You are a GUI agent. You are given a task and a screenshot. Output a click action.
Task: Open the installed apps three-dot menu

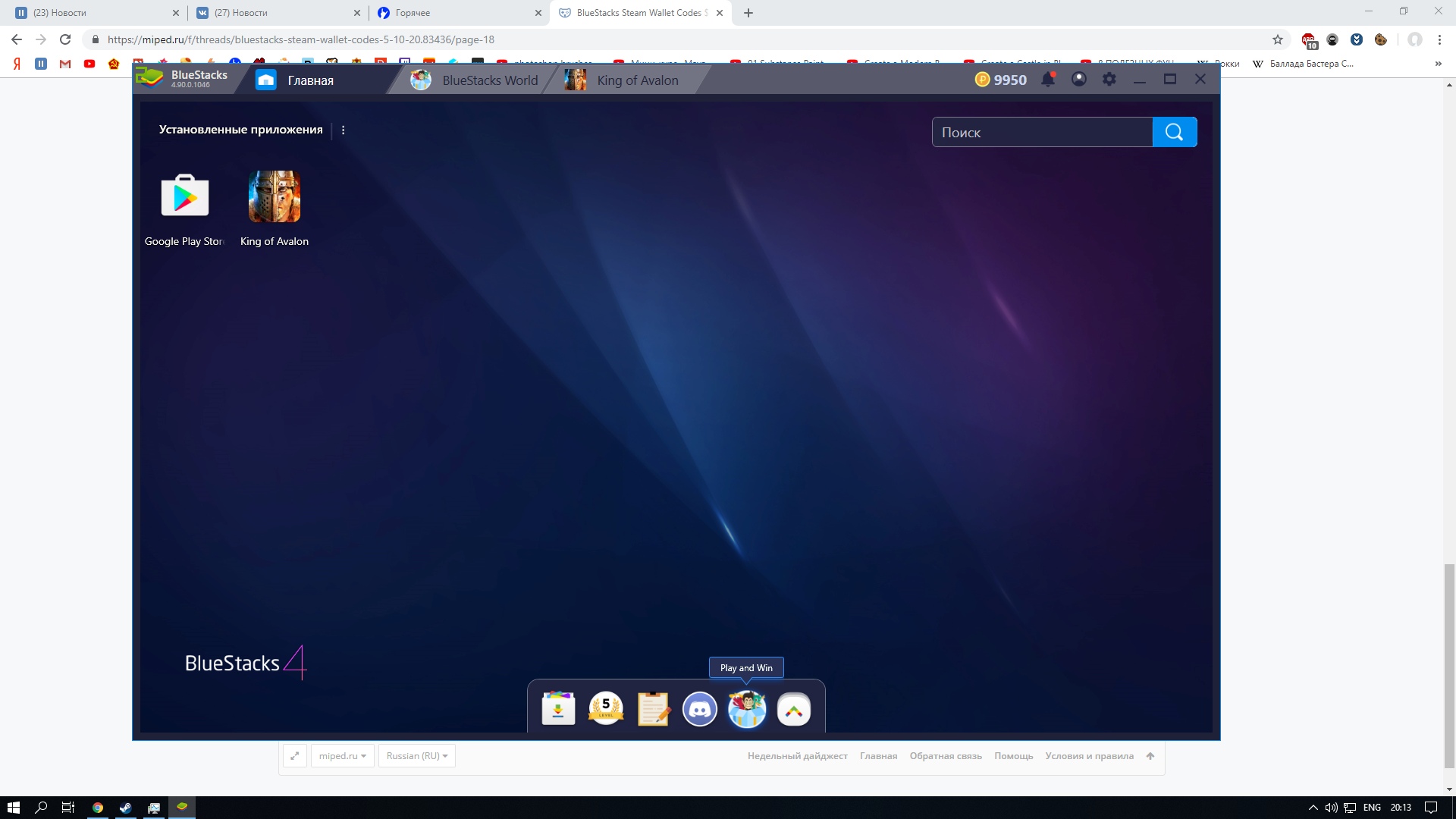344,130
